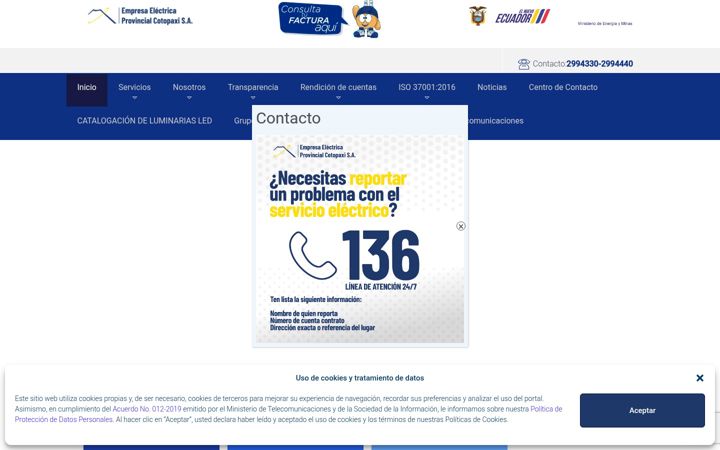
Task: Expand the Transparencia dropdown arrow
Action: tap(253, 98)
